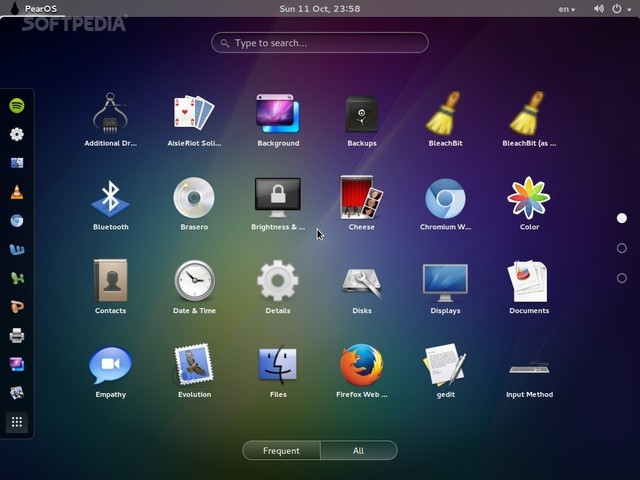Open the Color settings
640x480 pixels.
click(x=529, y=203)
